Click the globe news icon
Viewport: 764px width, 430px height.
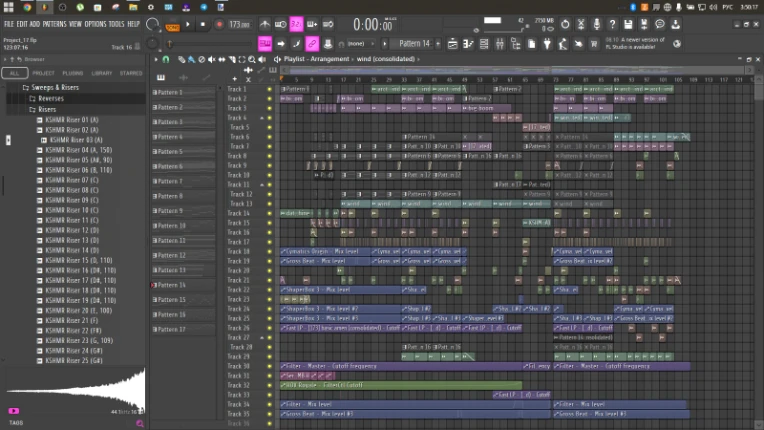677,44
